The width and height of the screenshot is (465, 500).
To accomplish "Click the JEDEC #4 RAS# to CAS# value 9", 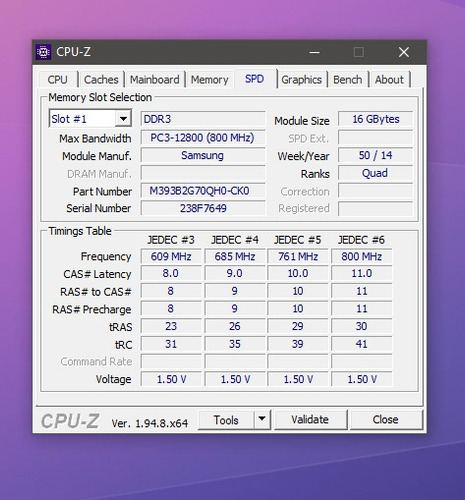I will tap(235, 291).
